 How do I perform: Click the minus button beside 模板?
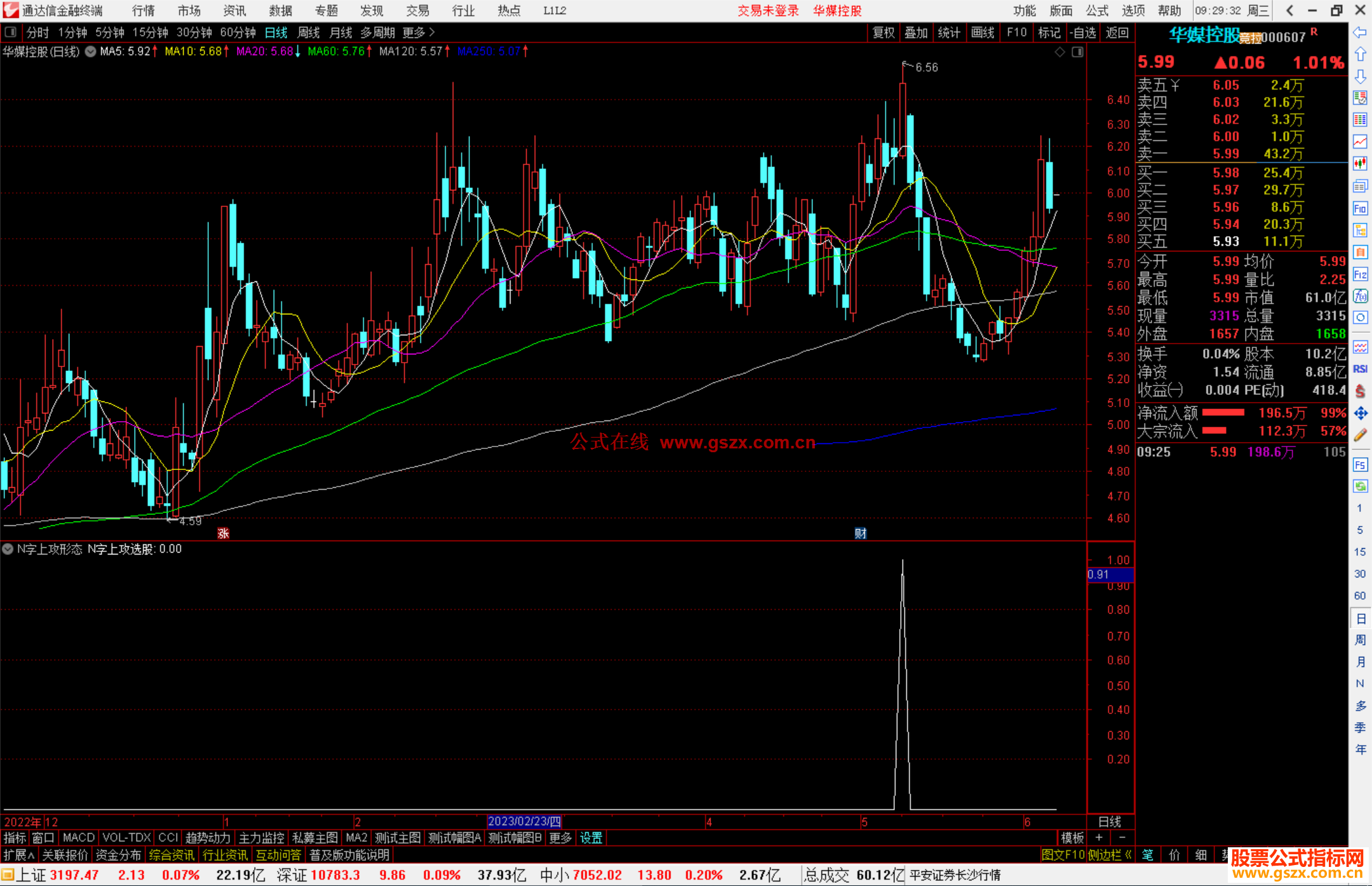coord(1122,838)
